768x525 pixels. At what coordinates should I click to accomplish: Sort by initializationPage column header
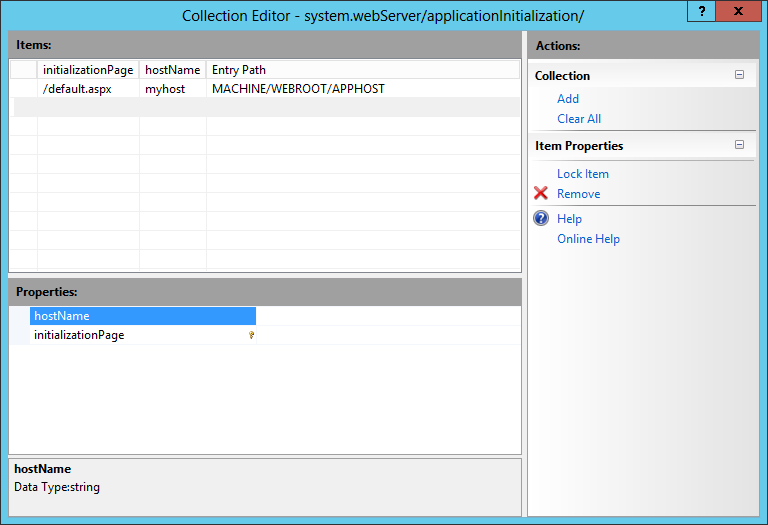pos(88,70)
